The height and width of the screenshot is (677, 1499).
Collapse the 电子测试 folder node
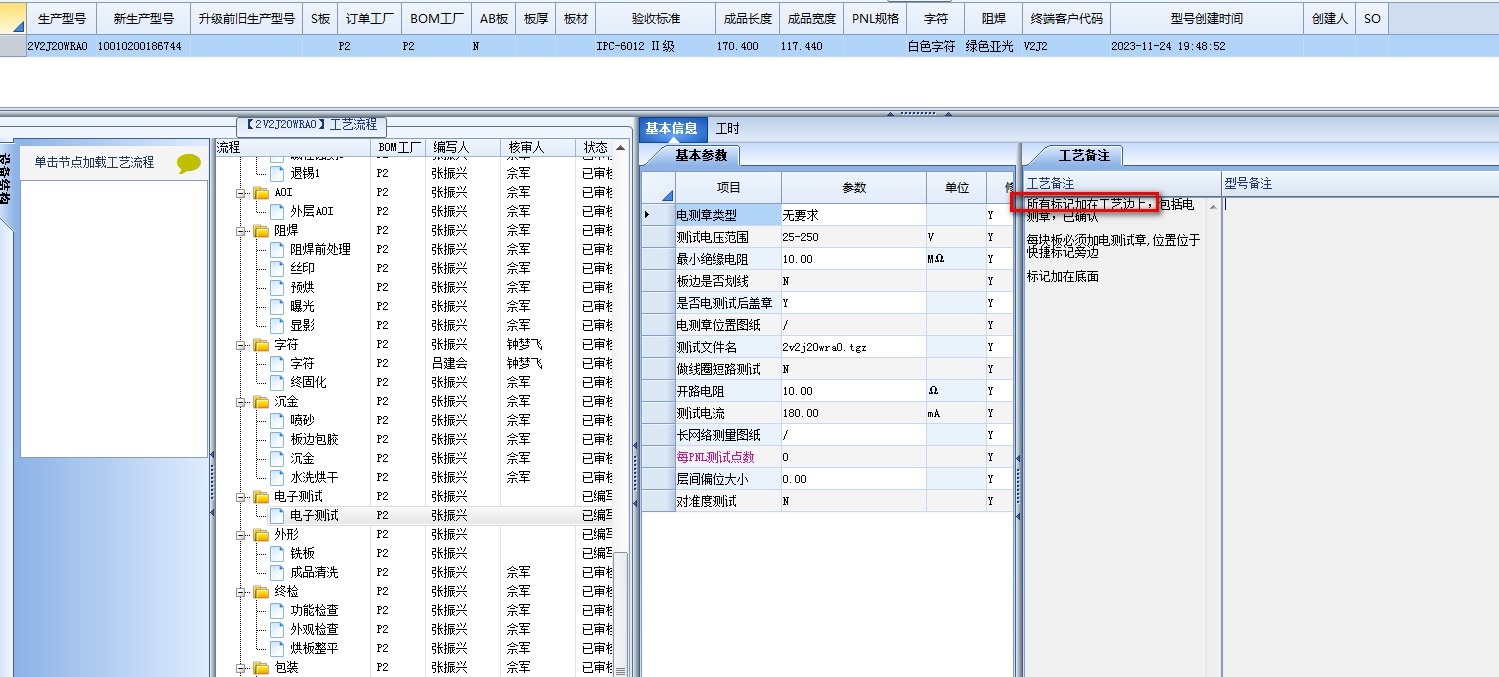241,497
